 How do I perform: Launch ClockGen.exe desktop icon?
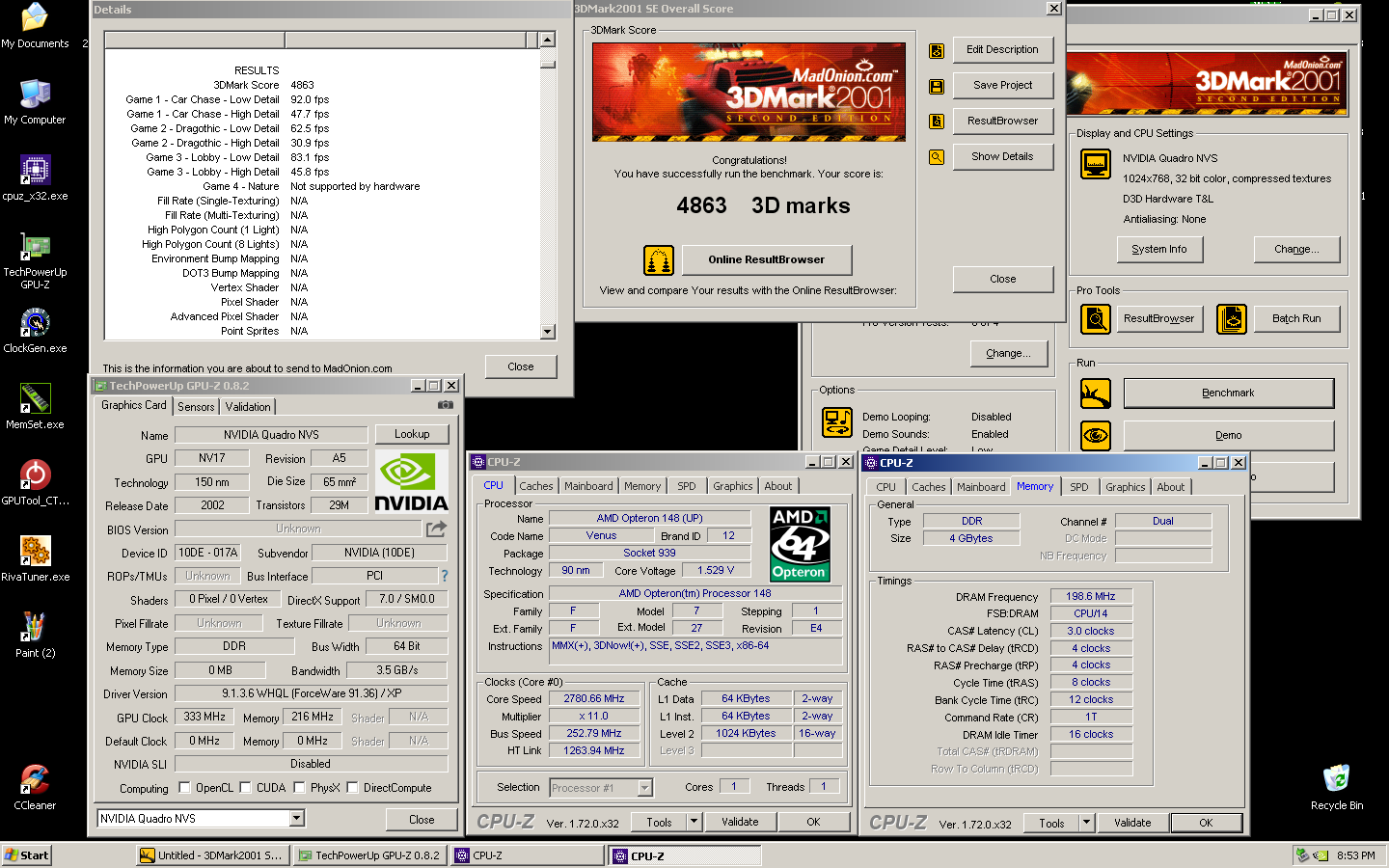point(35,331)
